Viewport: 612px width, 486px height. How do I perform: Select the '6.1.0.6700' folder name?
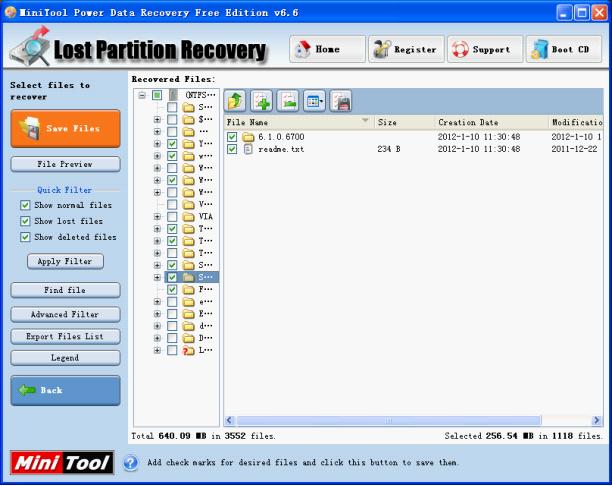coord(281,137)
